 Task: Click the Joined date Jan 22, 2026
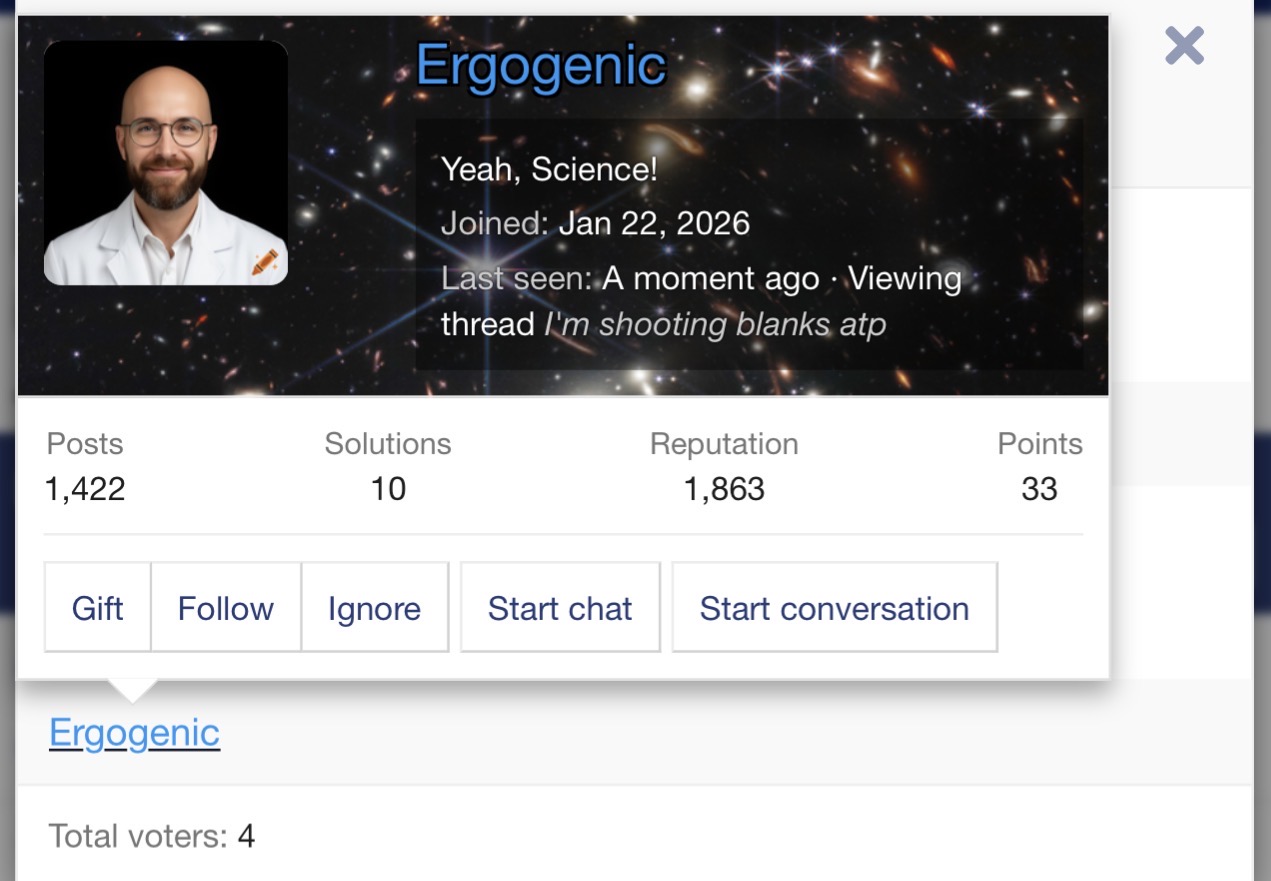point(654,223)
